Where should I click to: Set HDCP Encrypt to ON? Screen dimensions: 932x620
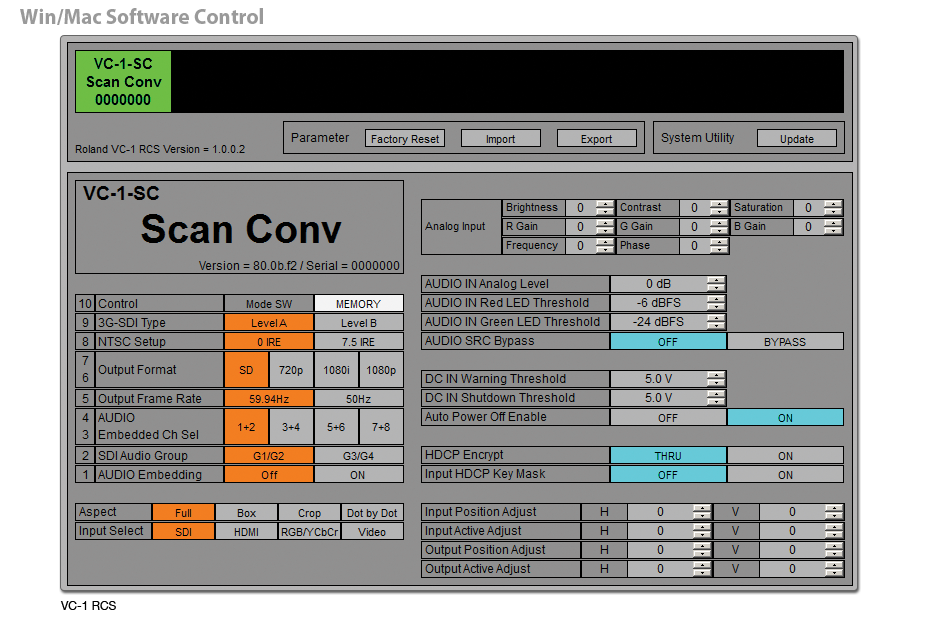tap(785, 455)
